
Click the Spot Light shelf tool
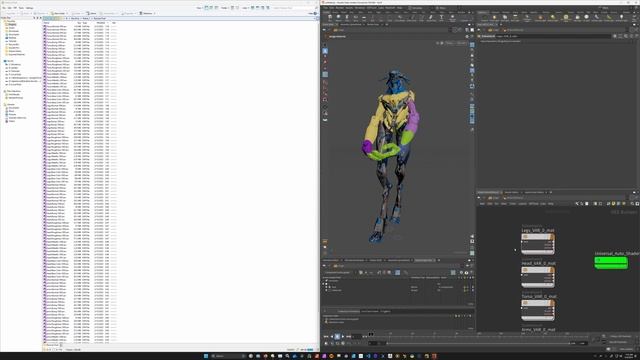point(504,18)
